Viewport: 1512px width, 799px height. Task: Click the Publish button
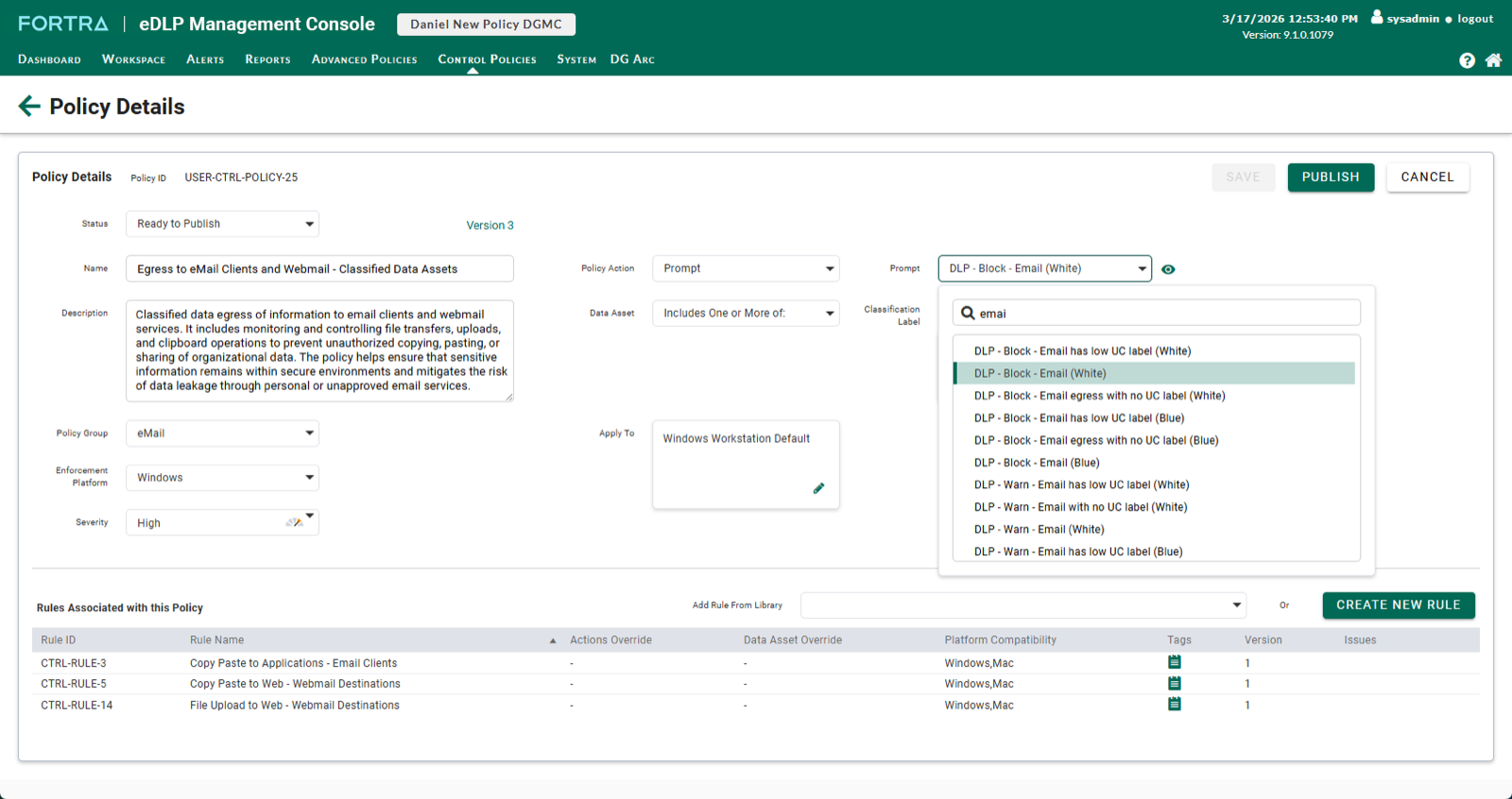click(1331, 178)
